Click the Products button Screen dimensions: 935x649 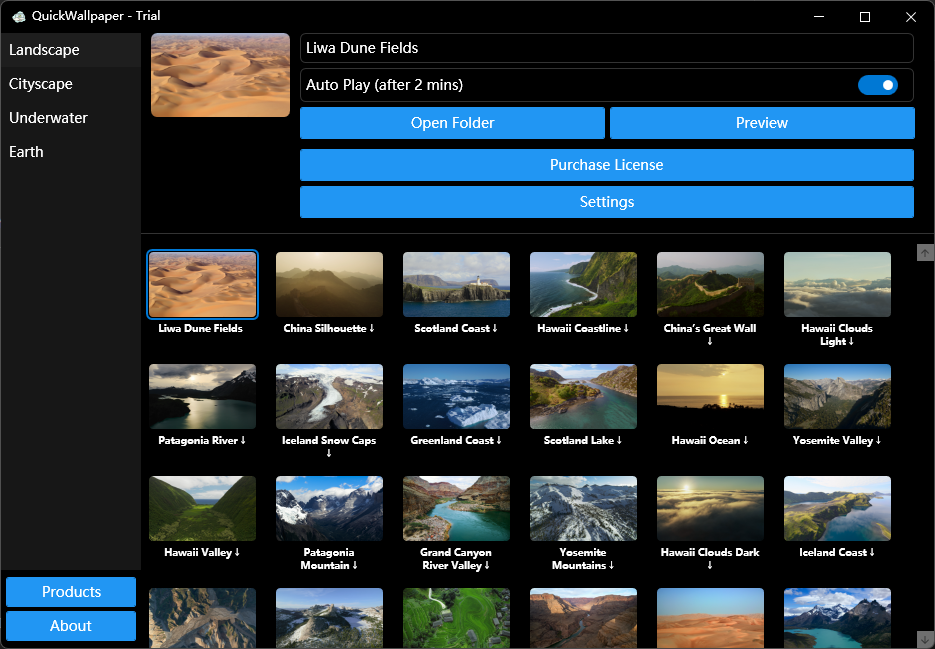point(70,592)
